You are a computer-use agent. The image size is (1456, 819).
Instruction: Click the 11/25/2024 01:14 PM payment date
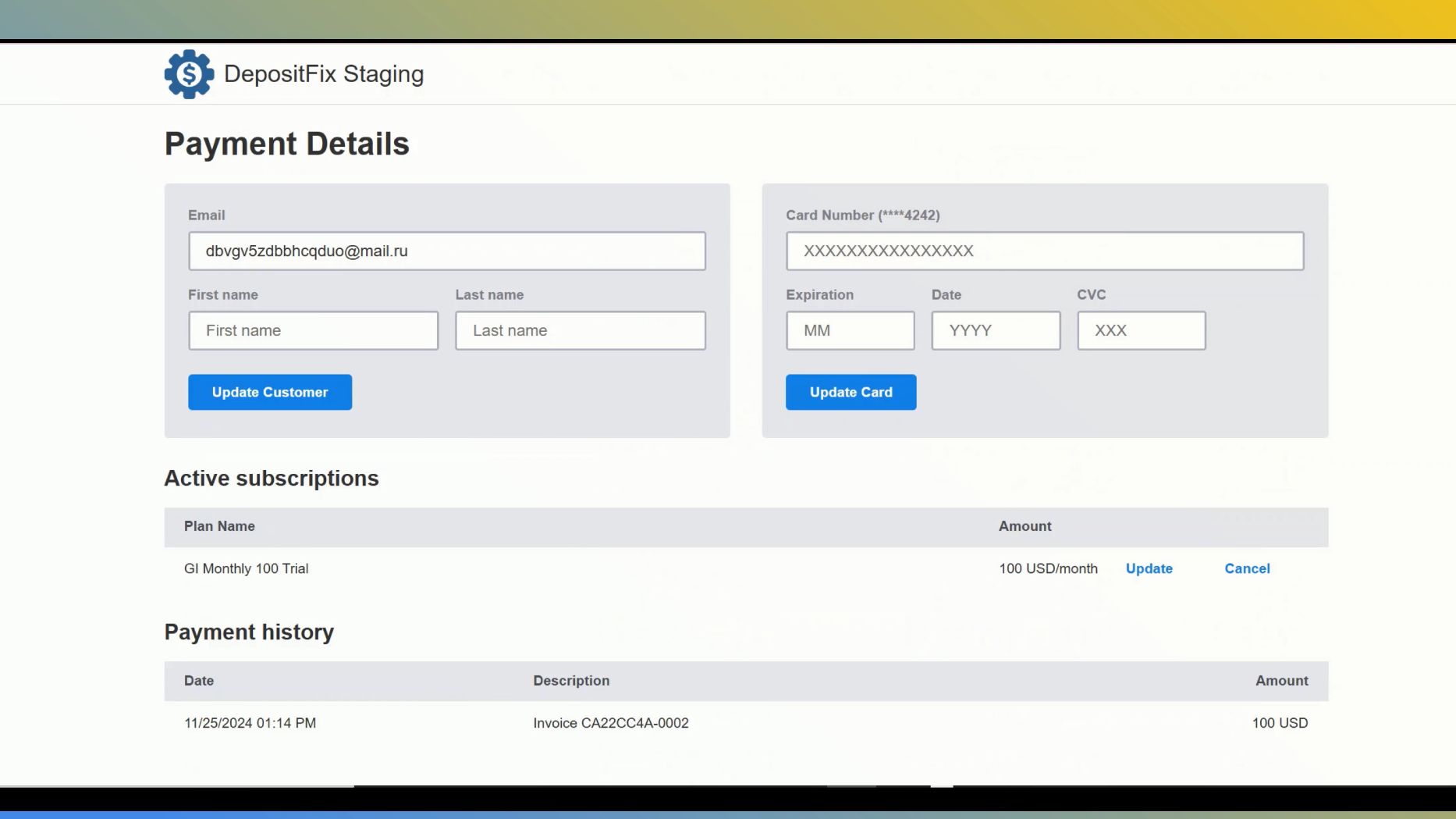pos(250,724)
